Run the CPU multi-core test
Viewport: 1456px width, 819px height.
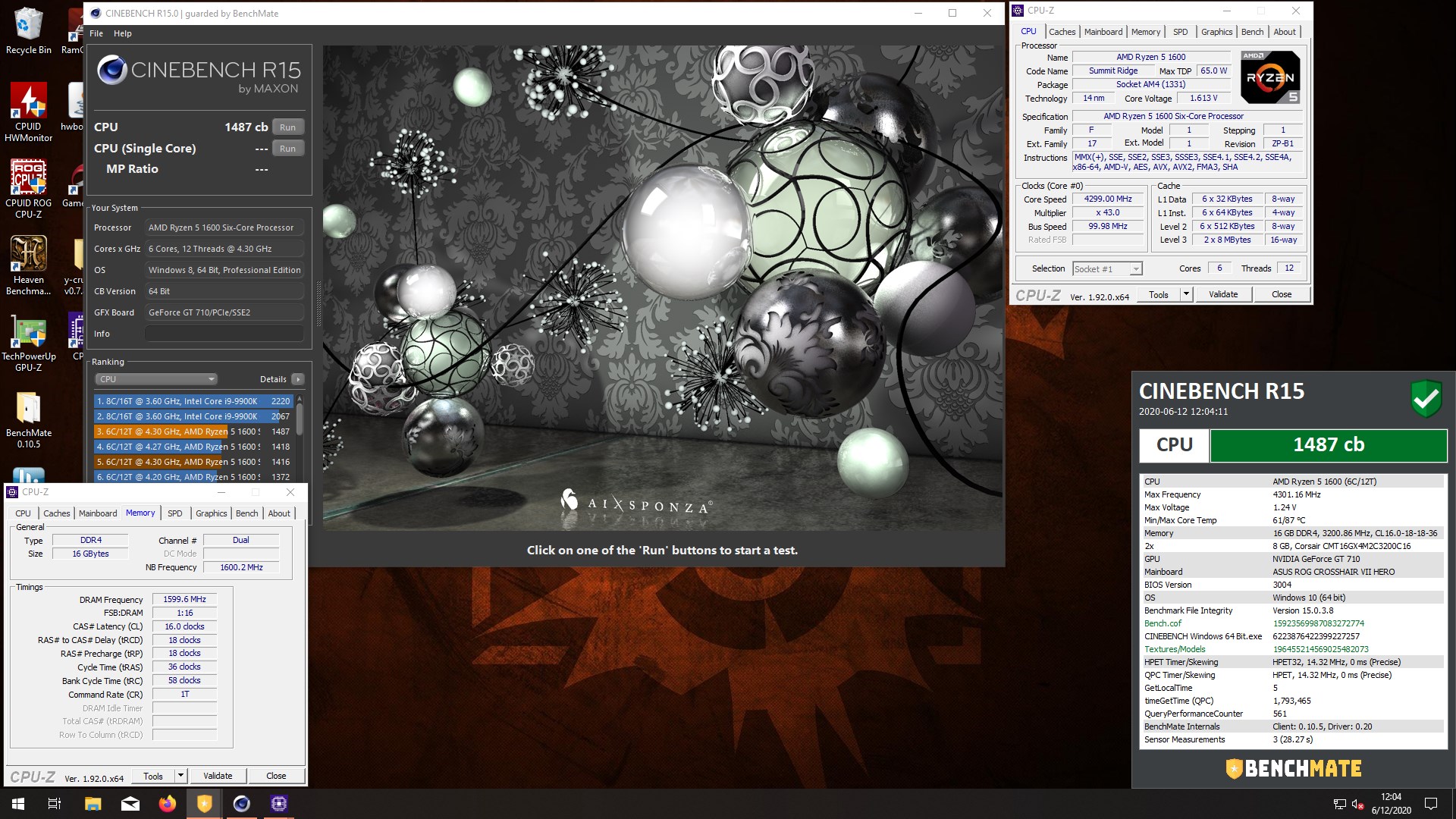point(288,127)
